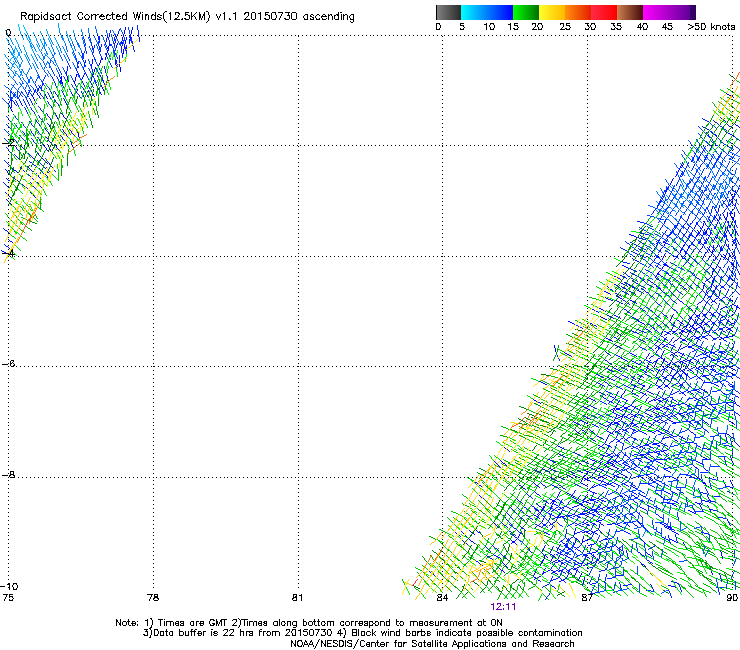740x650 pixels.
Task: Click the '>50 knots' legend label
Action: coord(711,27)
